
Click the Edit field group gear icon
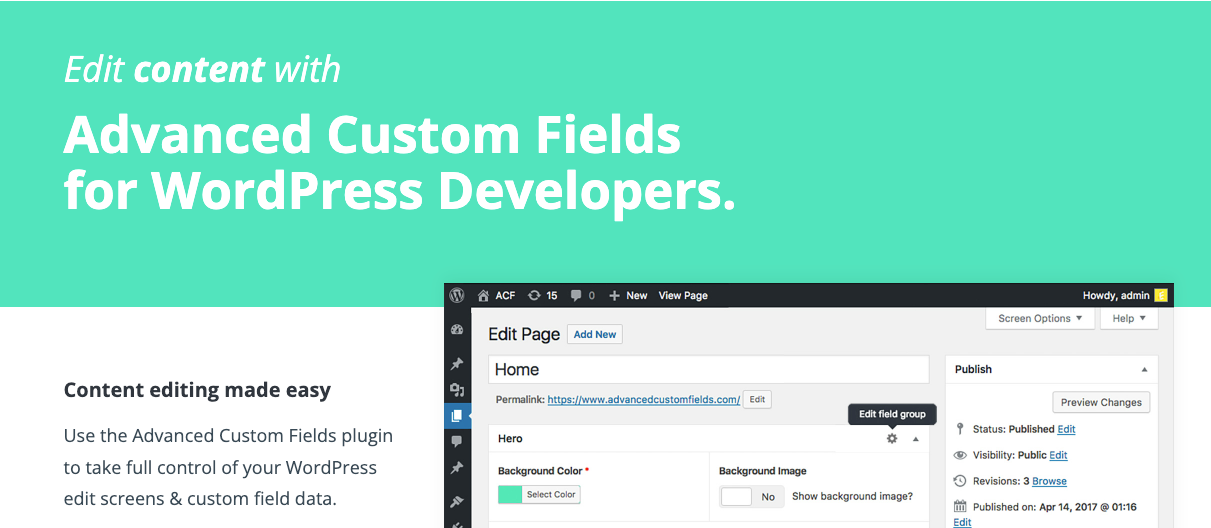pyautogui.click(x=892, y=438)
